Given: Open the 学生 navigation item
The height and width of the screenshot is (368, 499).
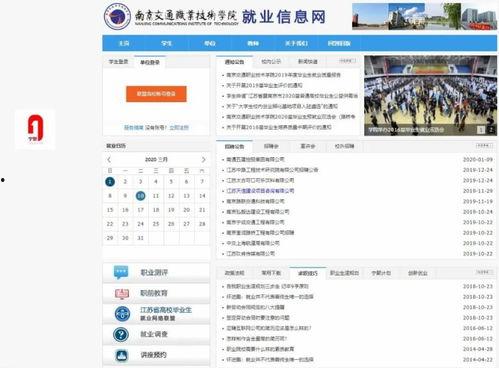Looking at the screenshot, I should [x=166, y=43].
